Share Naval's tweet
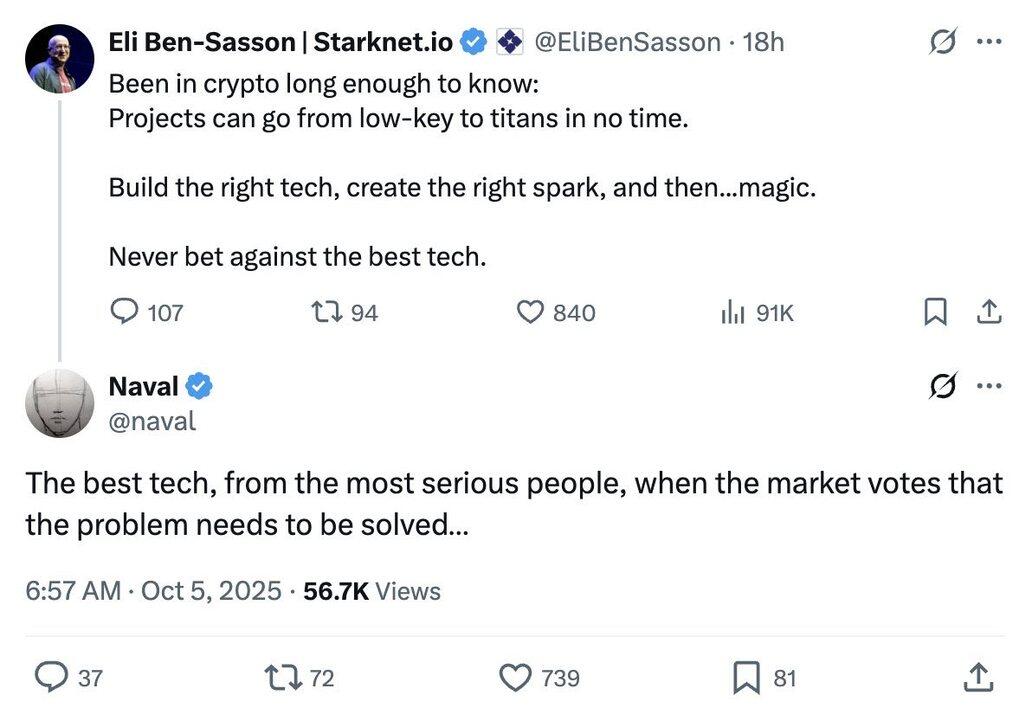Viewport: 1032px width, 708px height. pyautogui.click(x=977, y=678)
